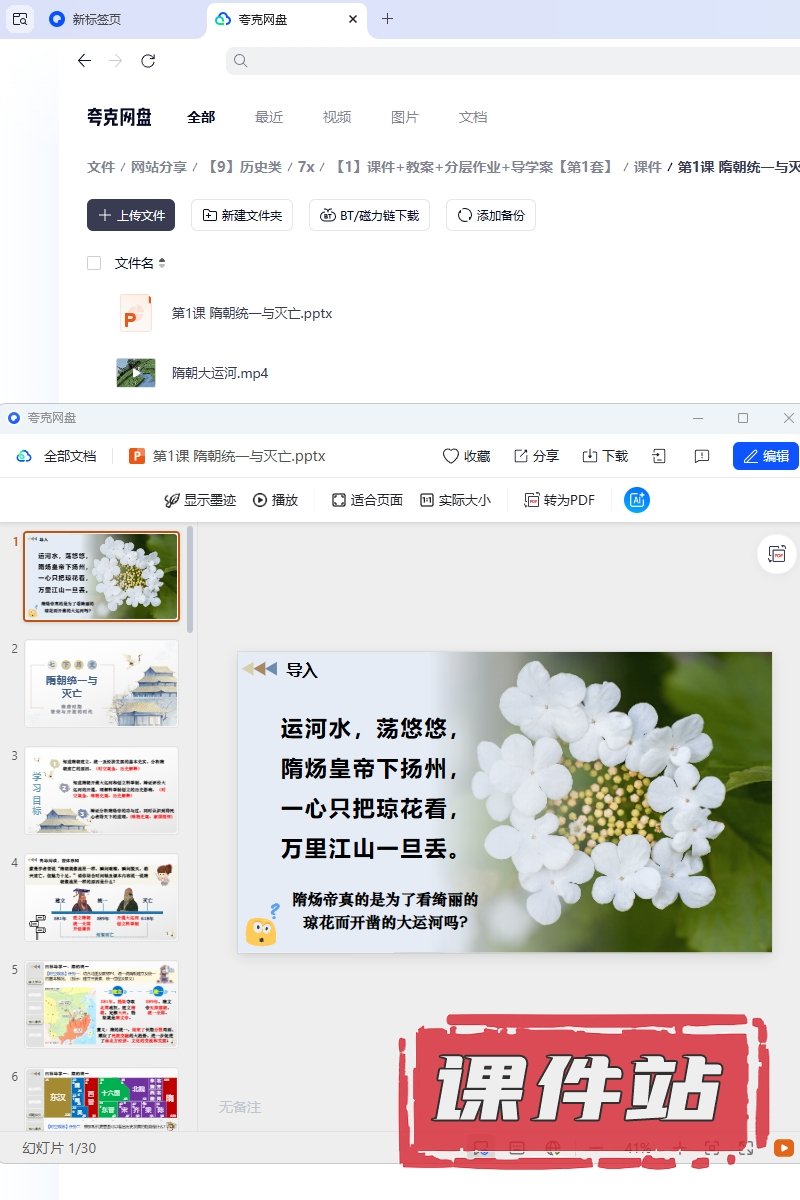Start slideshow with orange play icon
Screen dimensions: 800x1200
pos(784,1148)
